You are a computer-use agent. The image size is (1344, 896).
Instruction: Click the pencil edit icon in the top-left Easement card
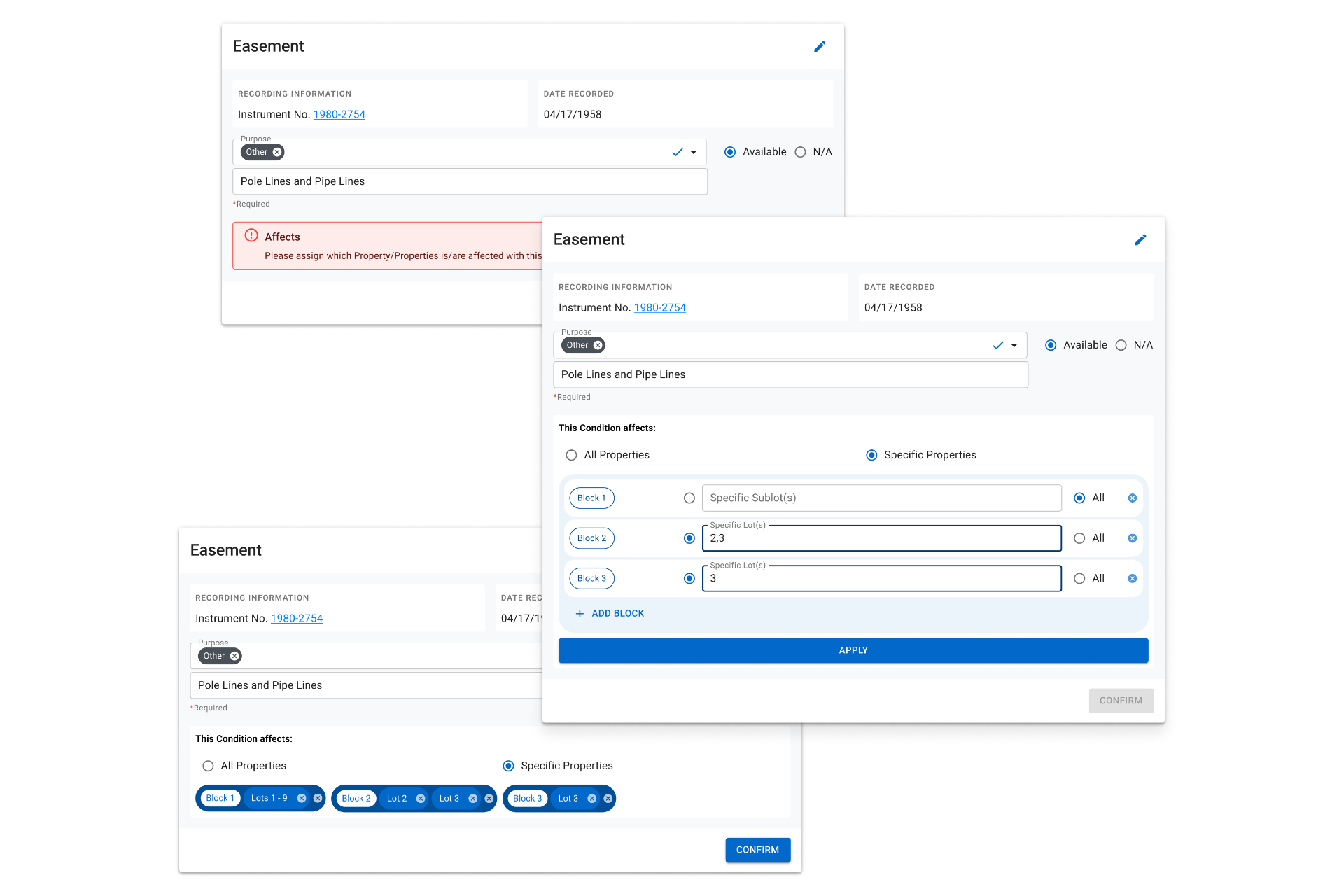[x=820, y=47]
